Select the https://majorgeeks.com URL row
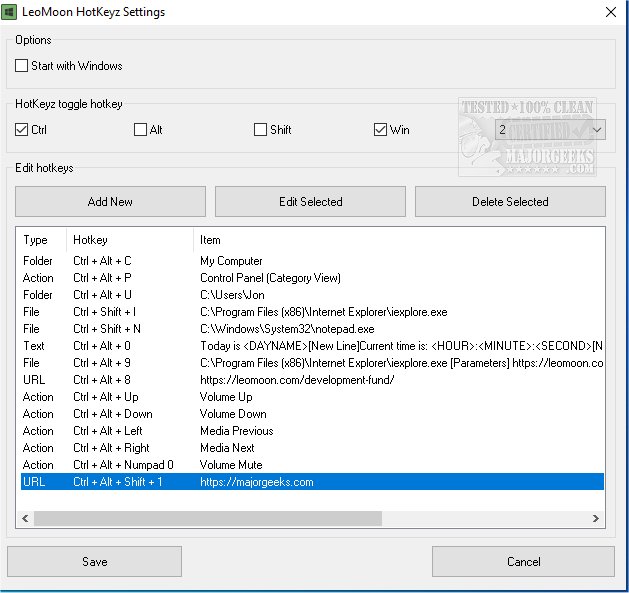Viewport: 629px width, 593px height. point(312,481)
